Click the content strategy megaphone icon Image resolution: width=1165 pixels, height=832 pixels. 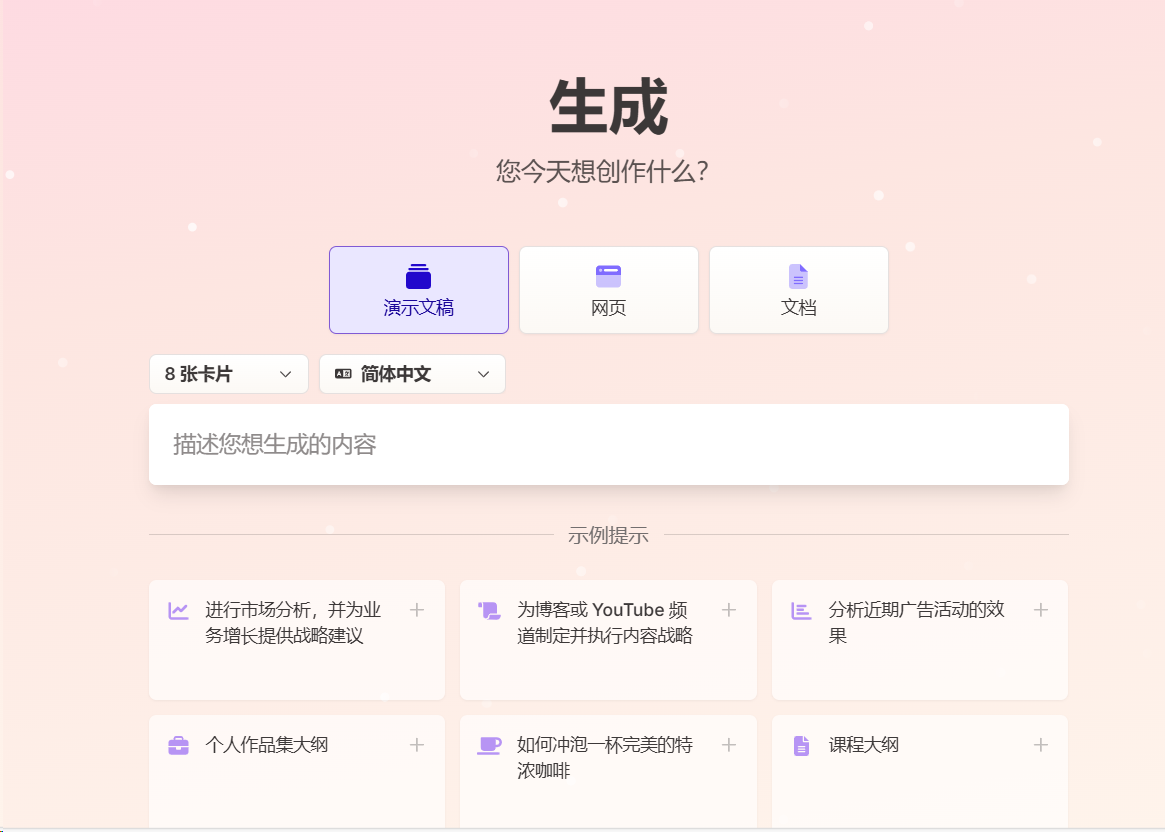[490, 609]
